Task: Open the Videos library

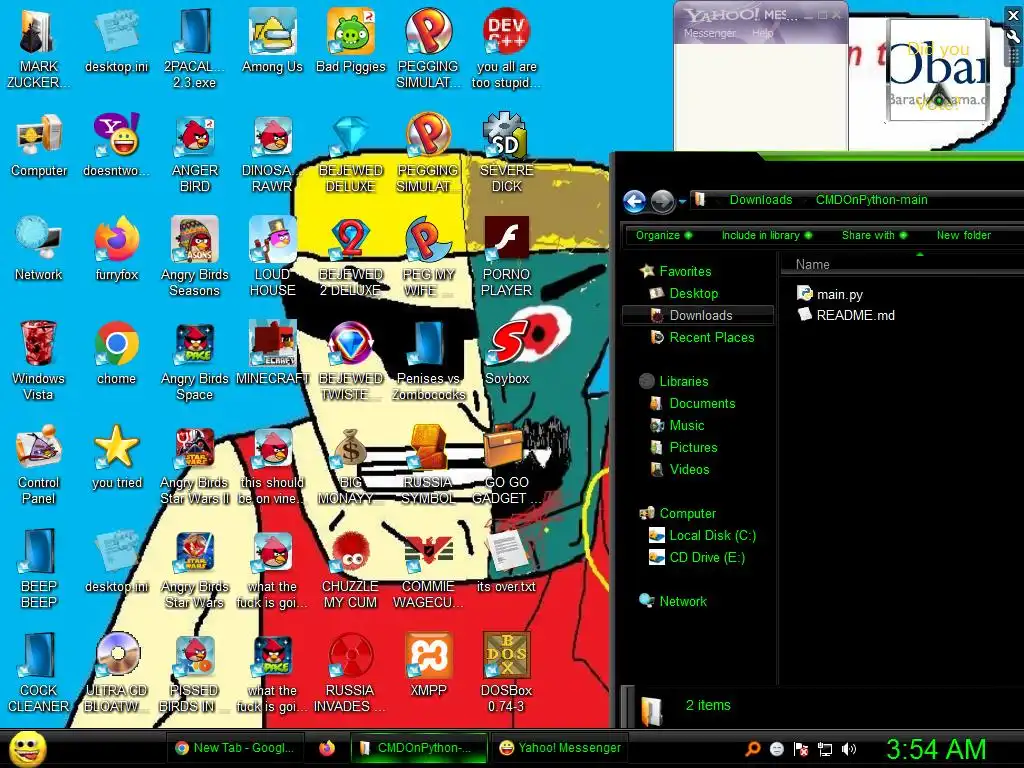Action: coord(679,469)
